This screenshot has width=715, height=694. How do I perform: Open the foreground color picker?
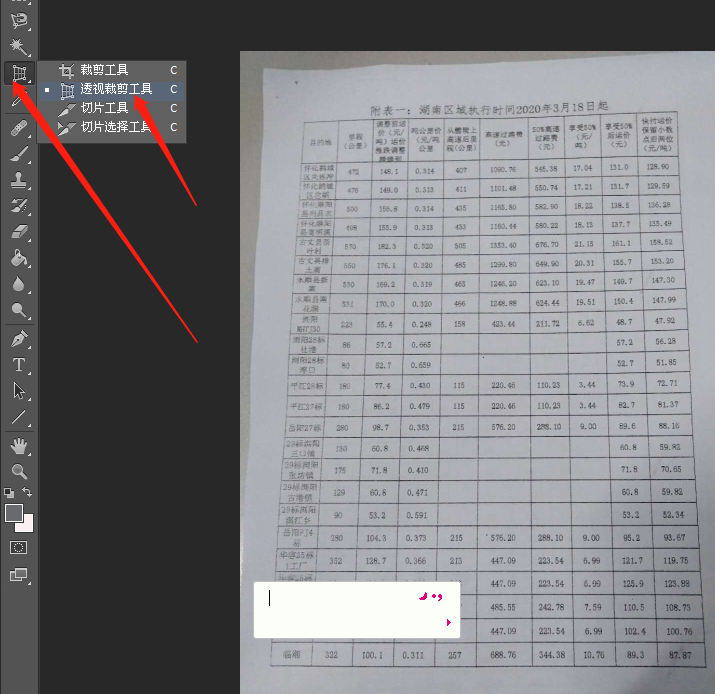point(14,513)
